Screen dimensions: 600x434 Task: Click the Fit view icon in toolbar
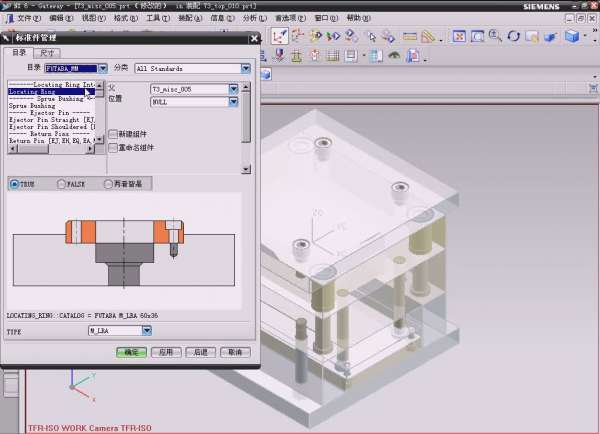click(x=459, y=36)
